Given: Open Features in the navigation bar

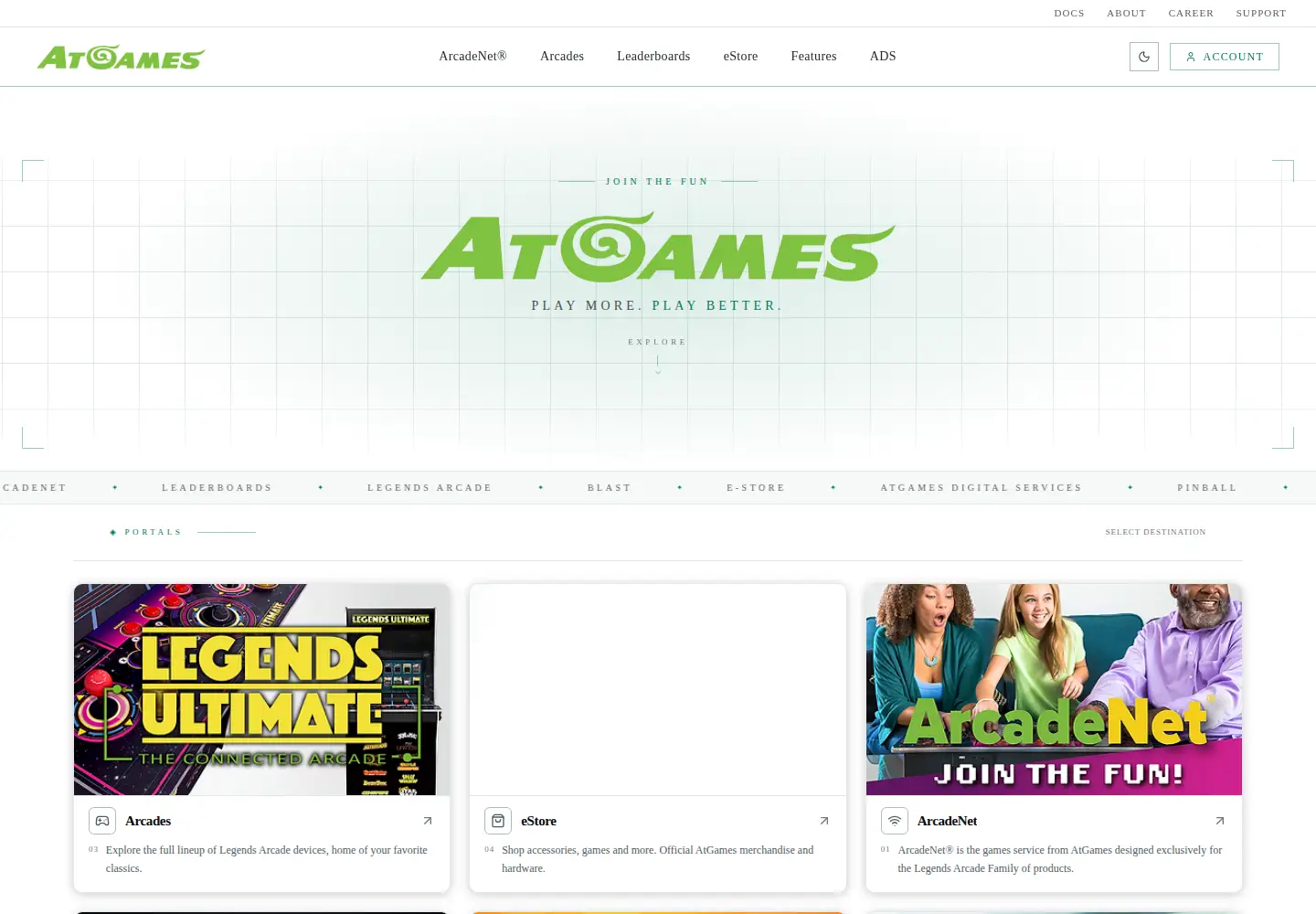Looking at the screenshot, I should coord(813,57).
